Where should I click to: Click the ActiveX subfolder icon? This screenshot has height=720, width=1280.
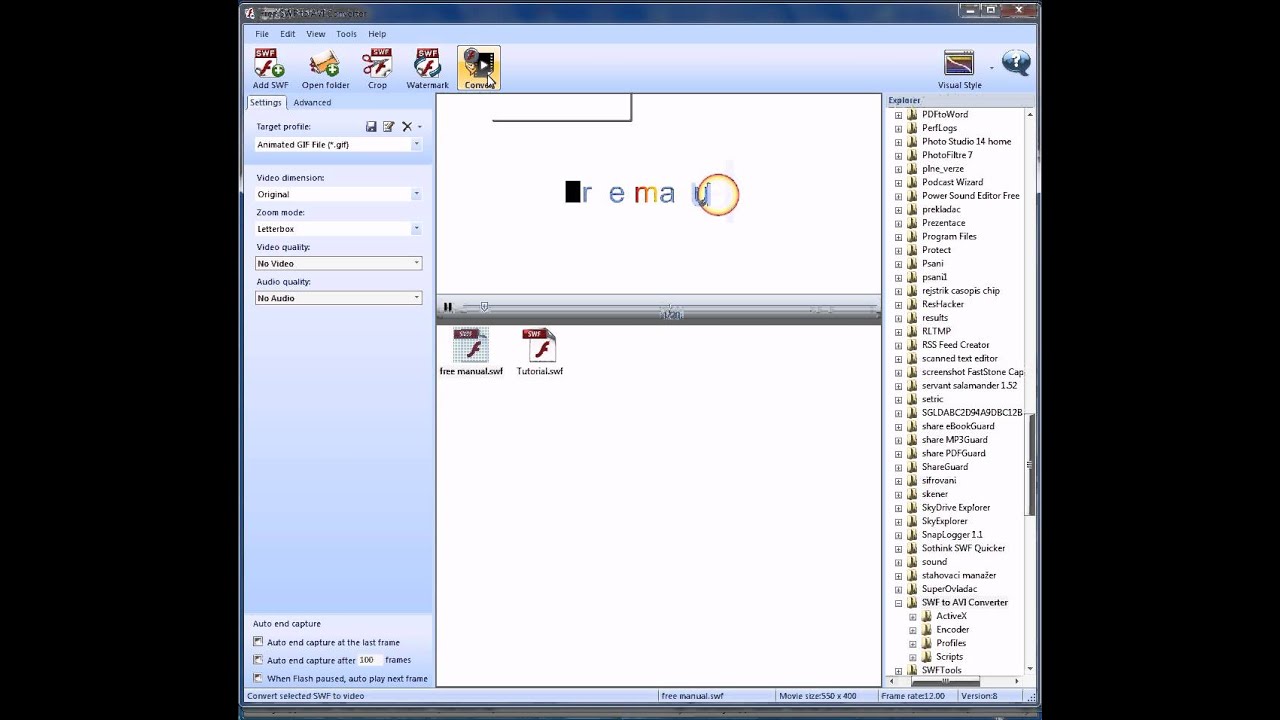coord(926,616)
